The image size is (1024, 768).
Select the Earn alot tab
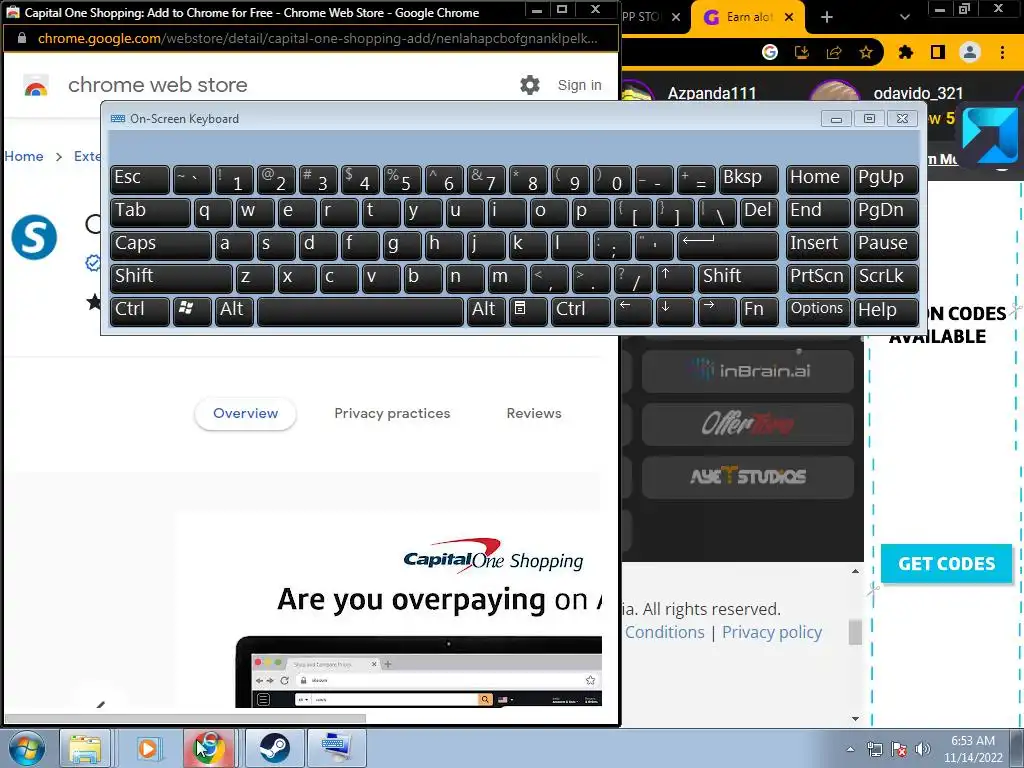coord(748,17)
